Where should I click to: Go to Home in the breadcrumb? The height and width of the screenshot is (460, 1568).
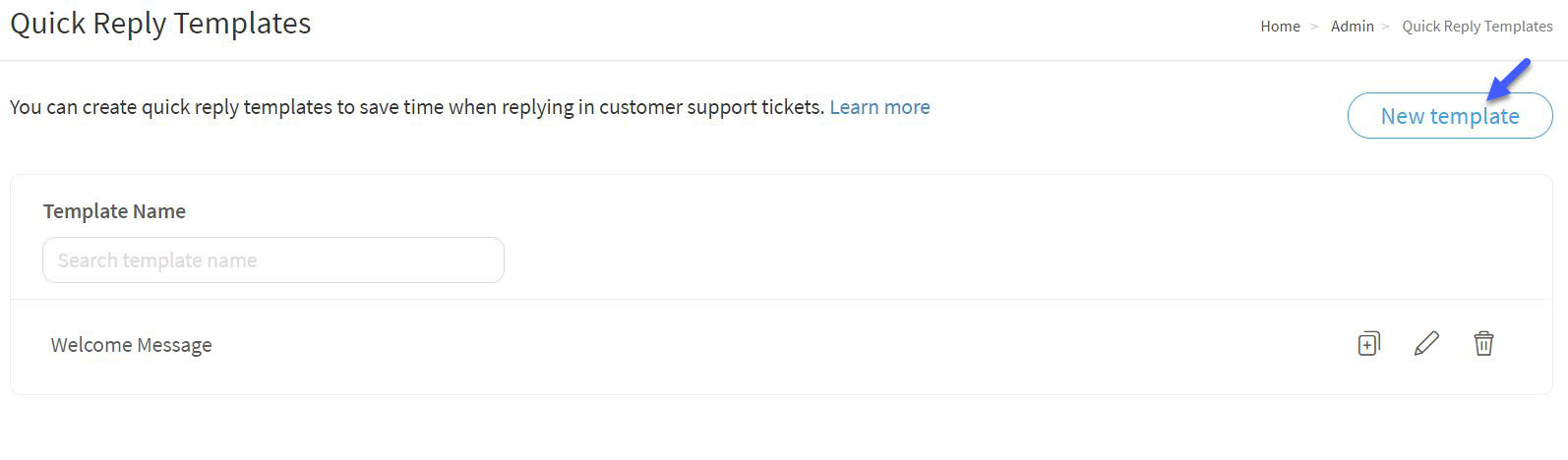(1280, 27)
